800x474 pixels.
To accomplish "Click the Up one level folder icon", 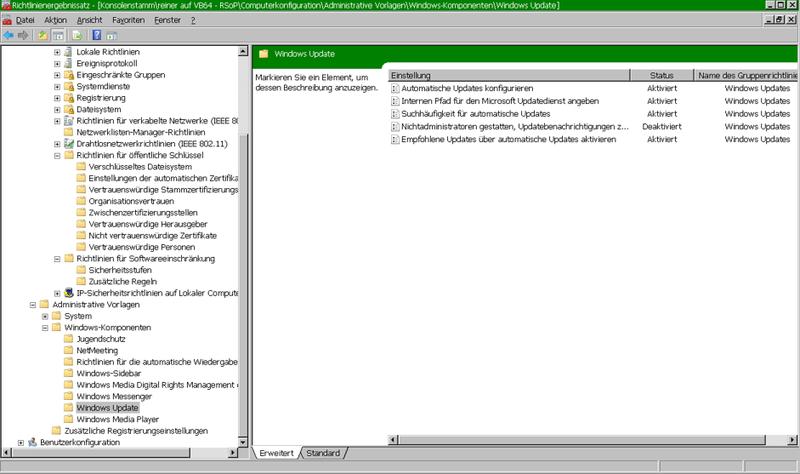I will 43,35.
